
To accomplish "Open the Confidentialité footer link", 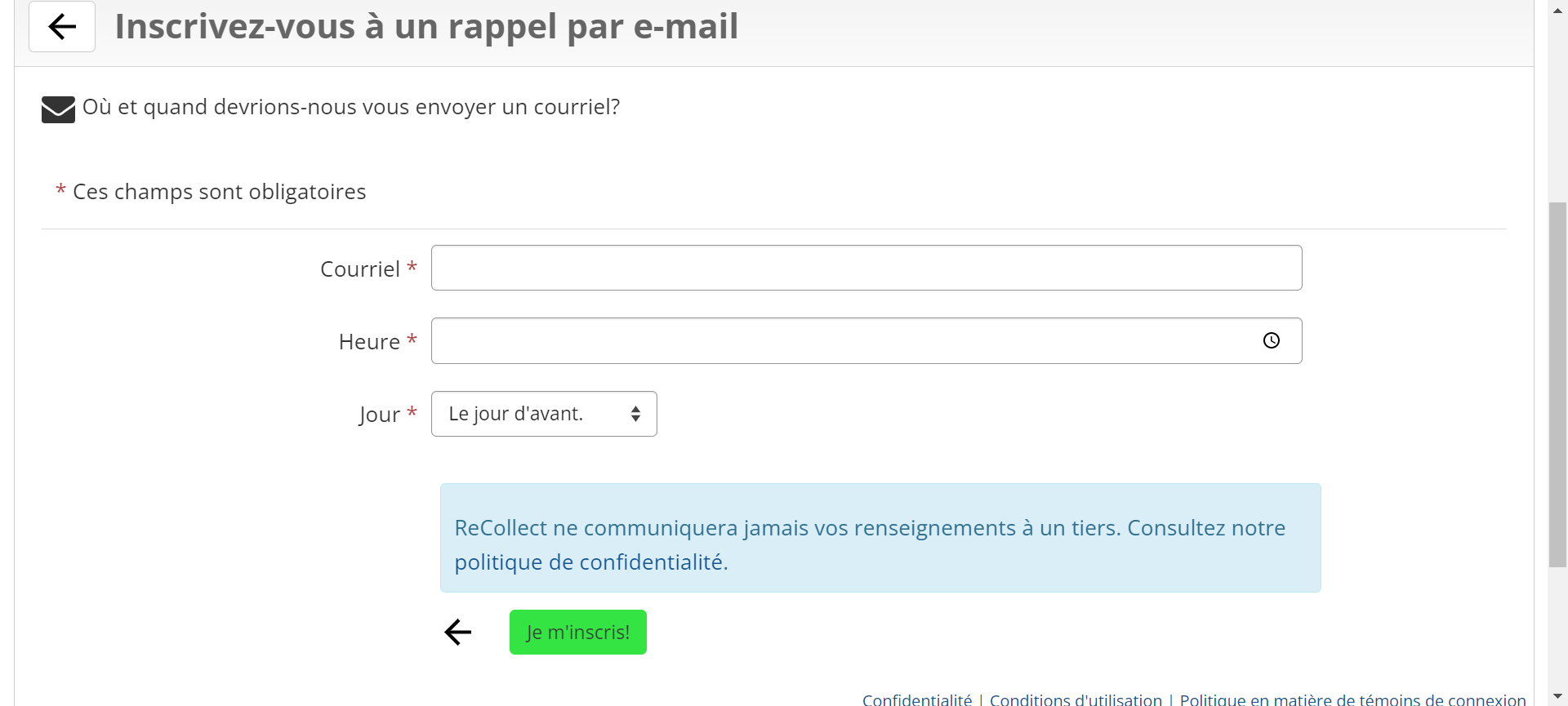I will [x=917, y=699].
